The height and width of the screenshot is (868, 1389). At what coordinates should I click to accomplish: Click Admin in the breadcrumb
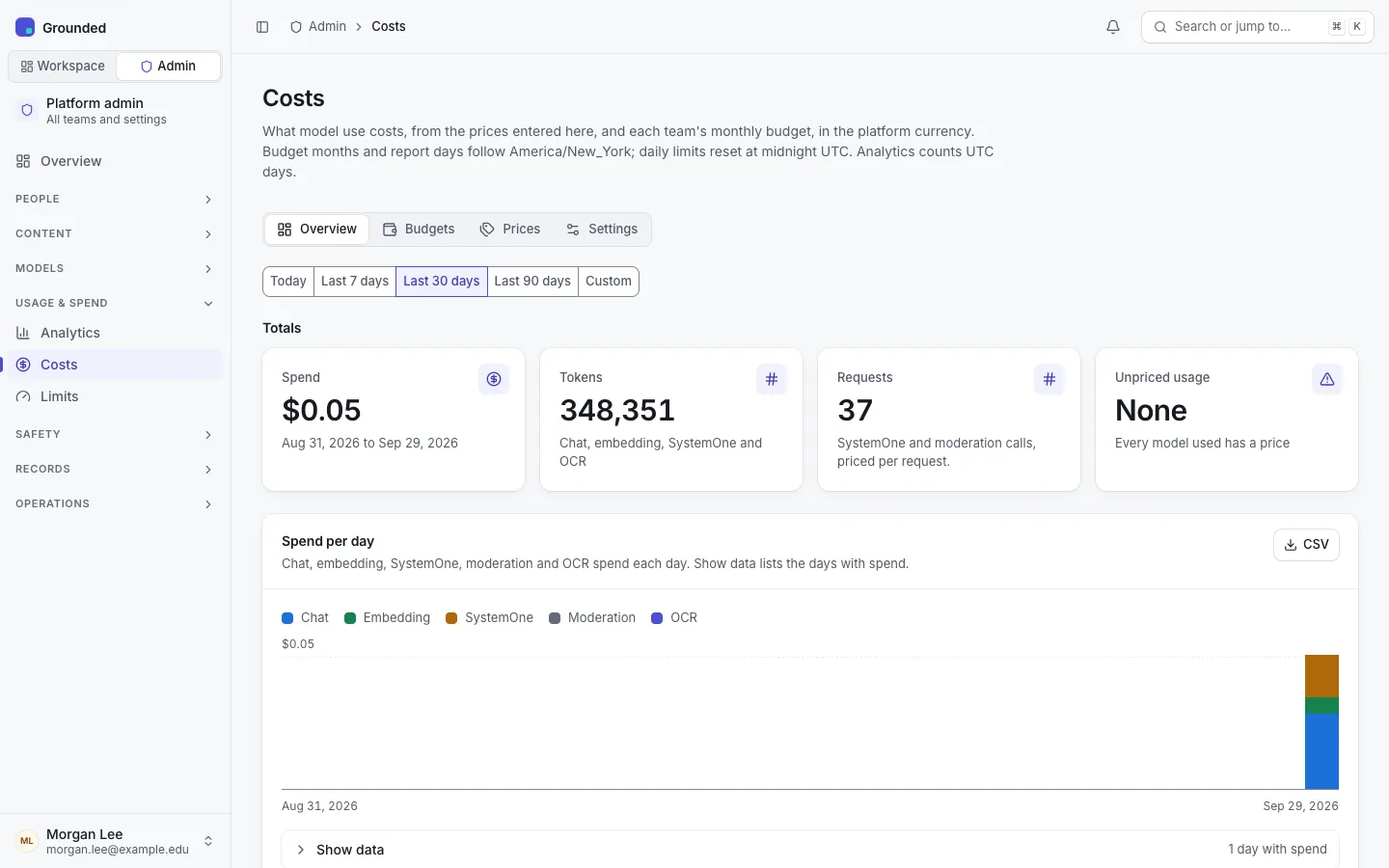pos(327,27)
